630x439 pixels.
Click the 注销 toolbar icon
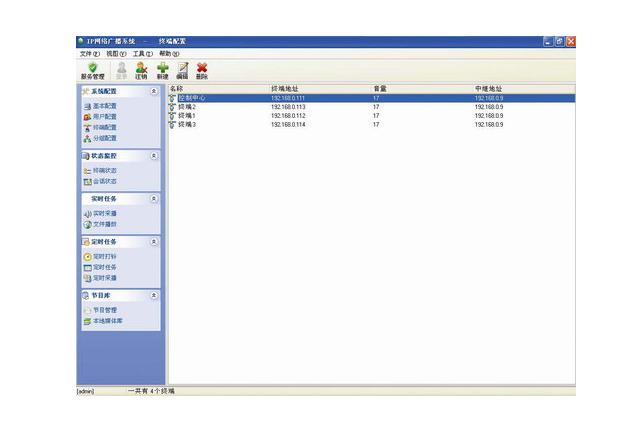point(141,71)
